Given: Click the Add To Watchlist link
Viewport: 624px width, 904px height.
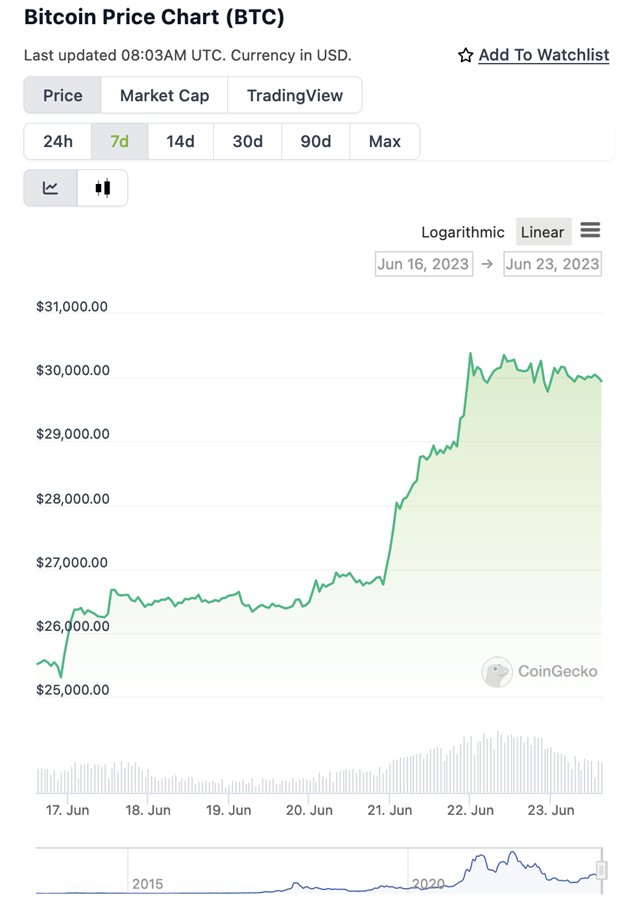Looking at the screenshot, I should pyautogui.click(x=544, y=55).
